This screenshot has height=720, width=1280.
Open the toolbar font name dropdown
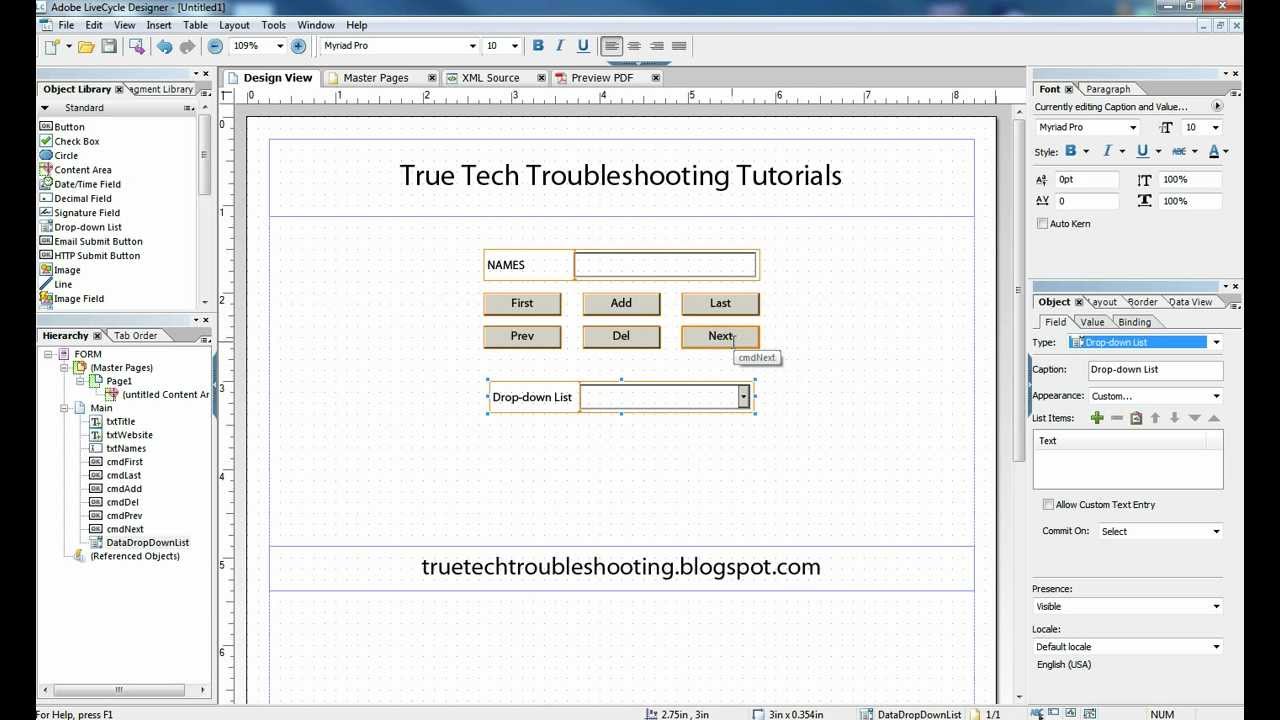pos(473,46)
